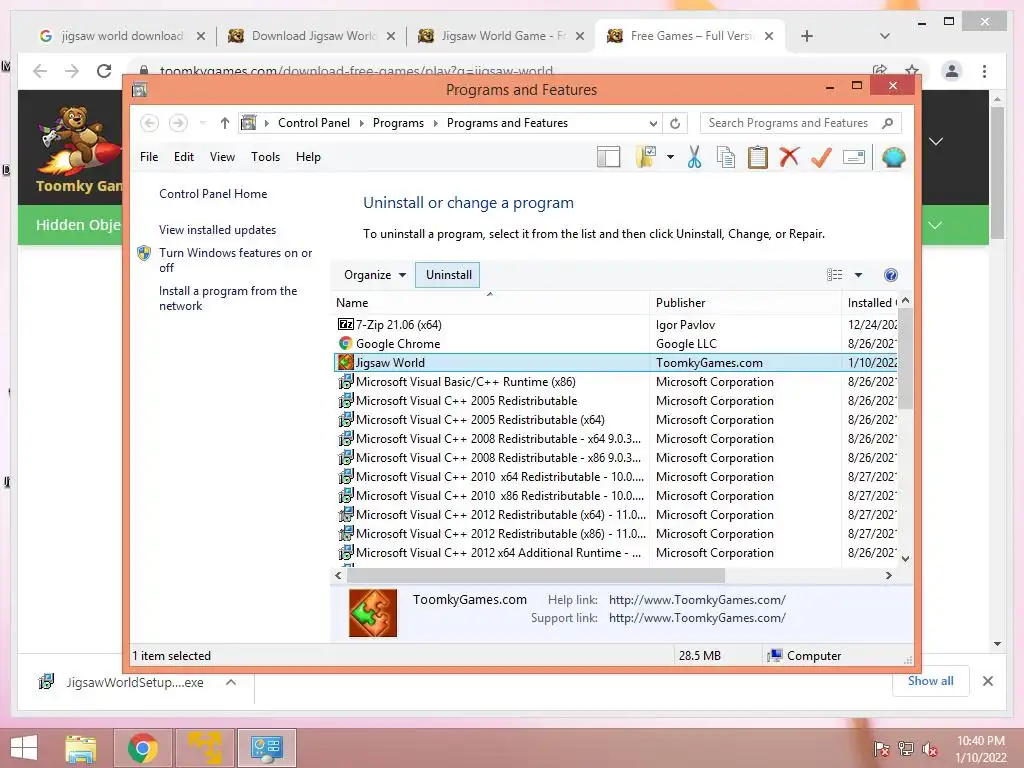Click the Rename toolbar icon

click(x=854, y=157)
